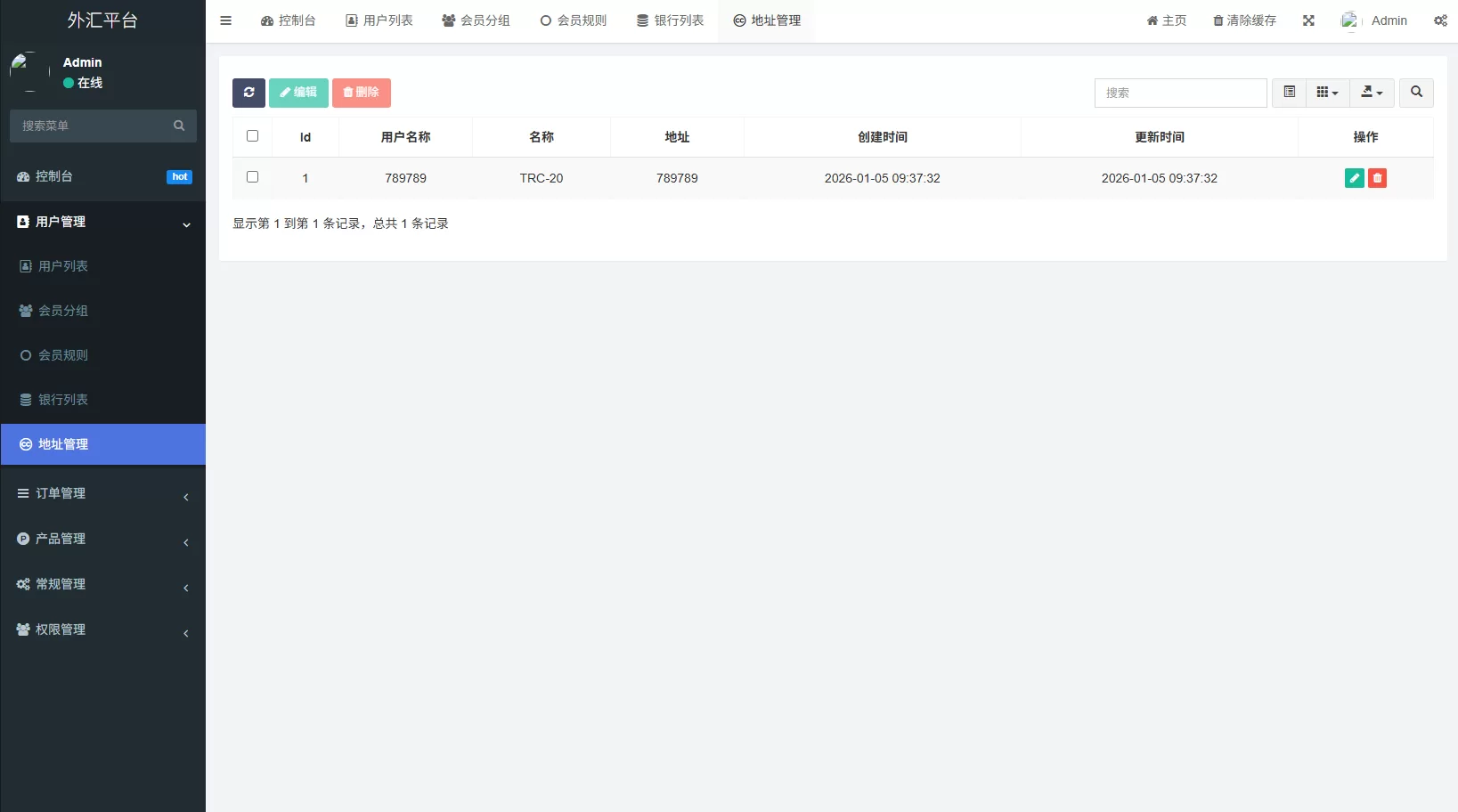Click the 编辑 button above the table

point(298,93)
